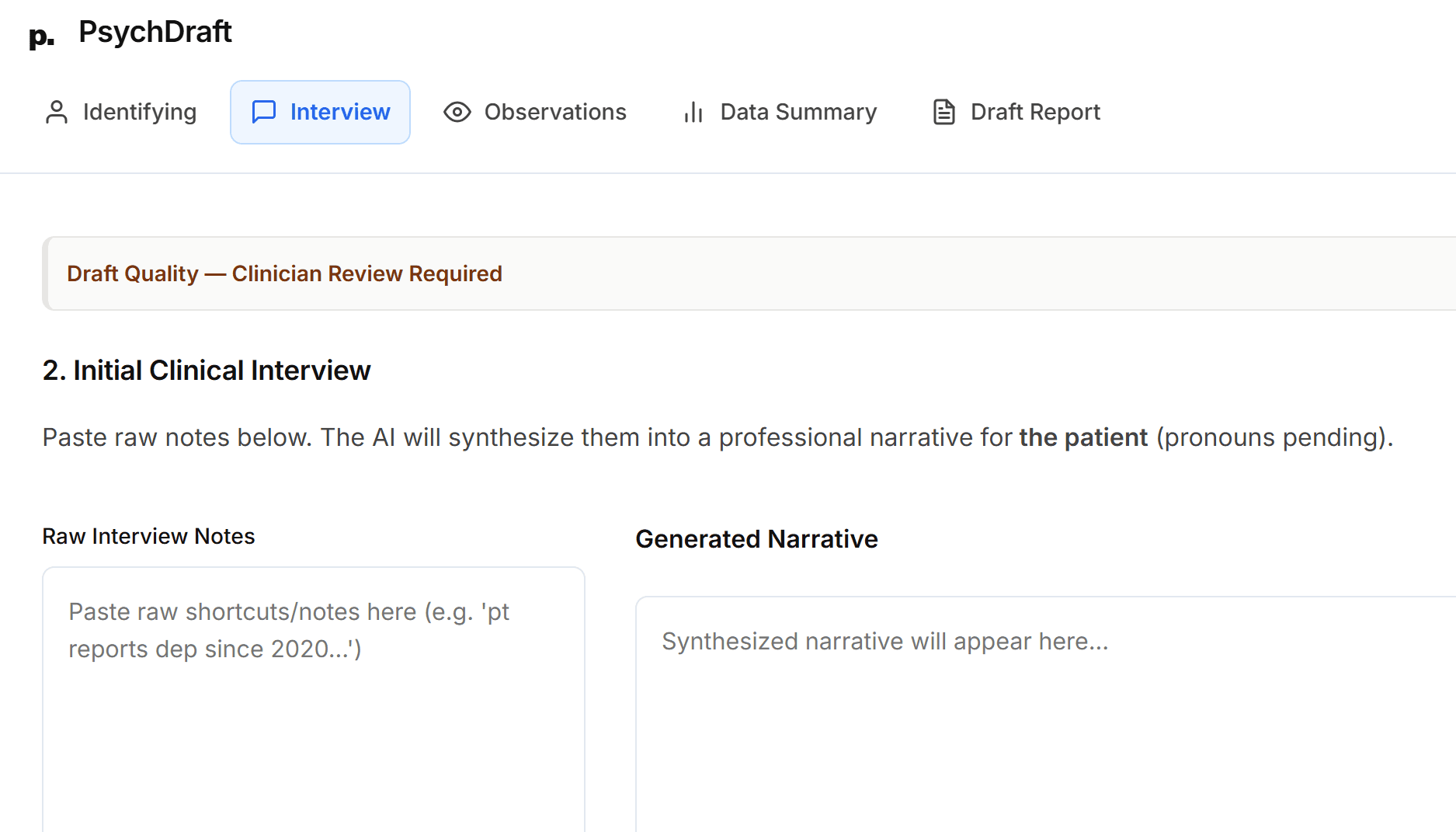
Task: Select the person icon on Identifying tab
Action: pyautogui.click(x=55, y=112)
